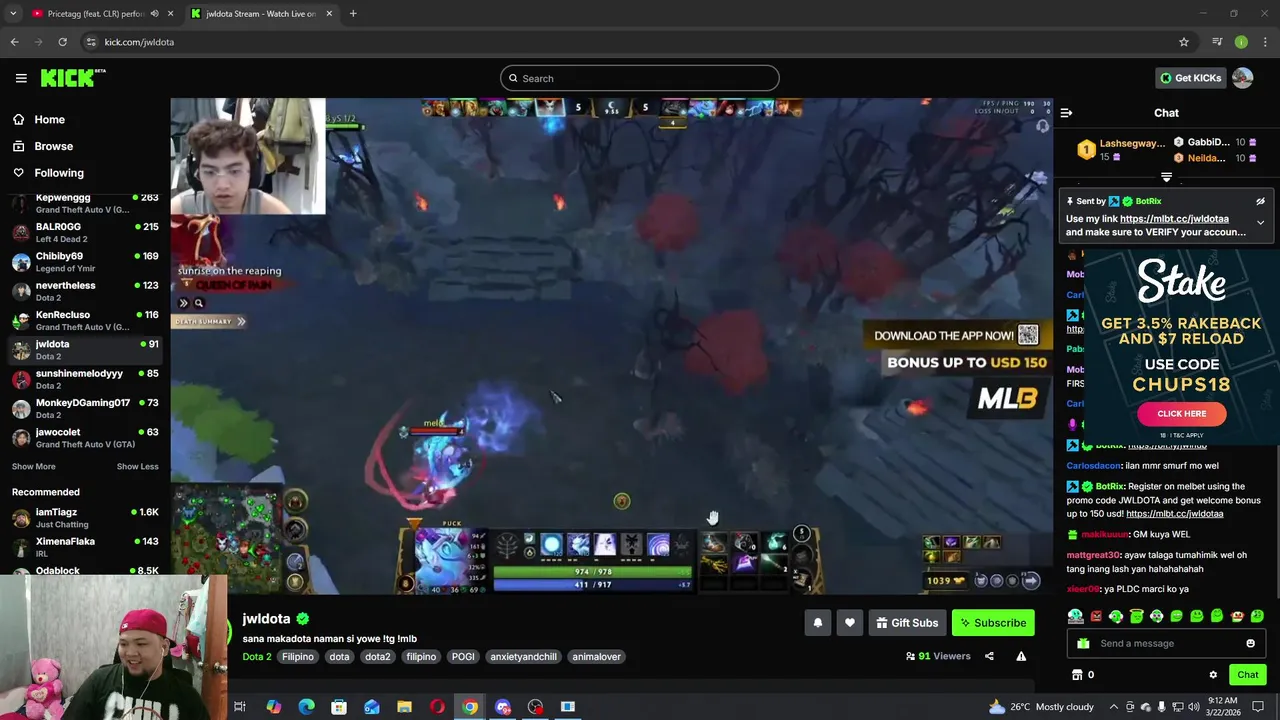
Task: Open Kepwenggg channel in the sidebar
Action: (x=85, y=203)
